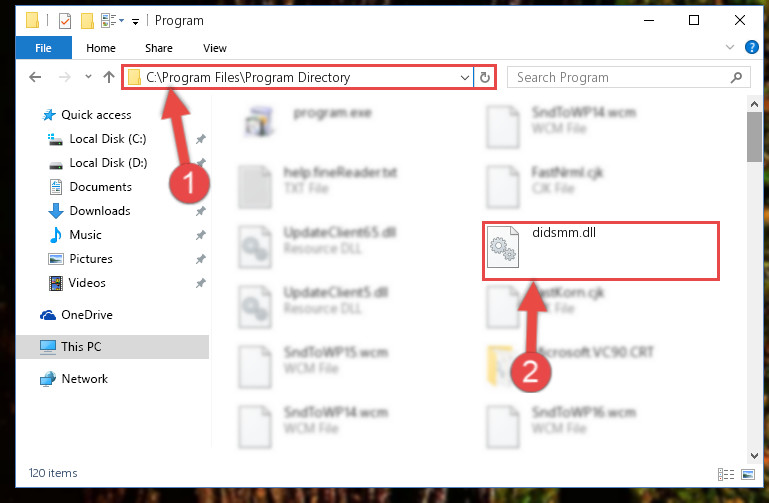Click the Search Program input field

(x=618, y=77)
